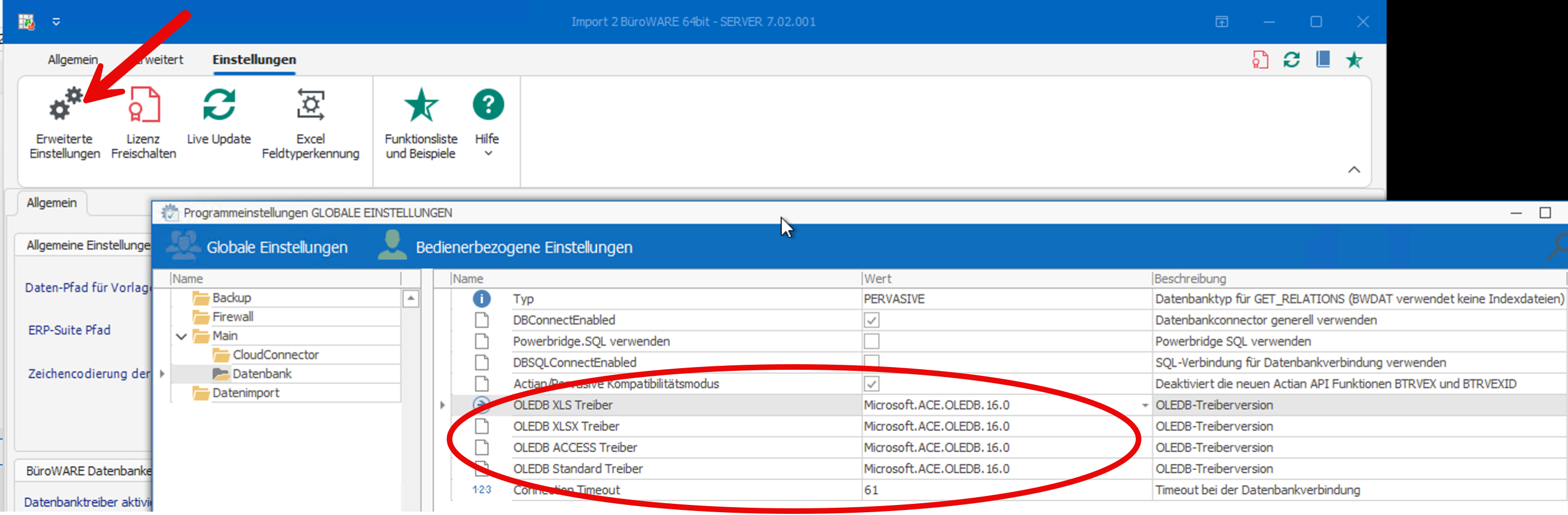Click the Wert column header

1006,279
